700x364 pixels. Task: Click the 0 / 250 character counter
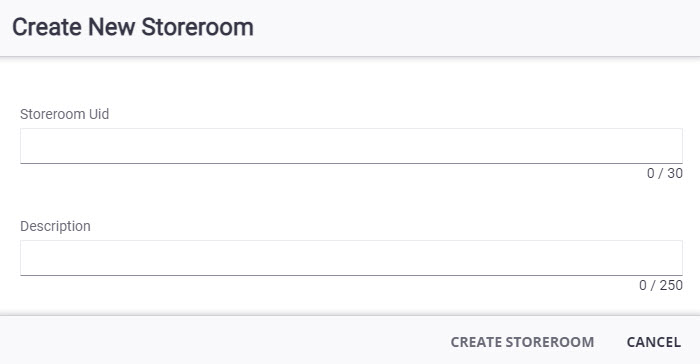(661, 285)
